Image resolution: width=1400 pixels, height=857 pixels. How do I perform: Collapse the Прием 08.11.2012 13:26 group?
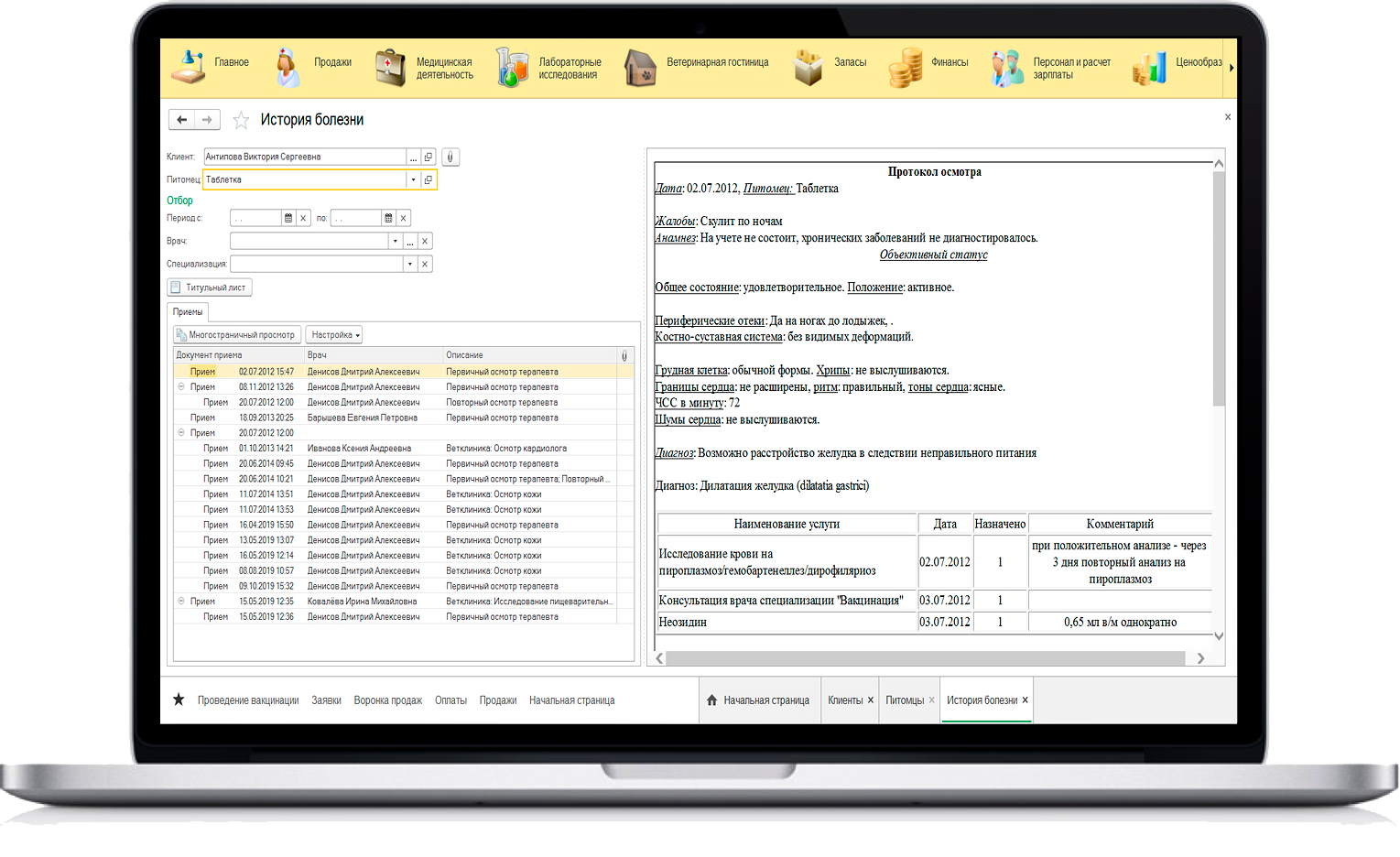181,387
